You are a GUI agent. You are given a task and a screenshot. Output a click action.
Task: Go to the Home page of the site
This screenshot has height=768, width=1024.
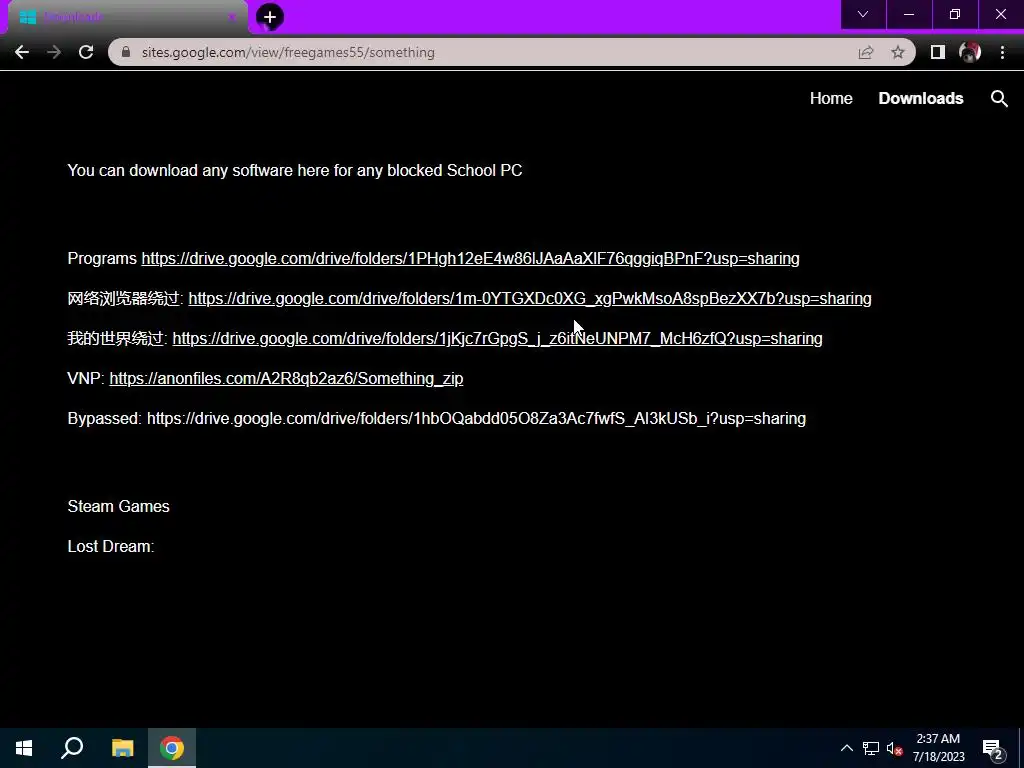[831, 99]
